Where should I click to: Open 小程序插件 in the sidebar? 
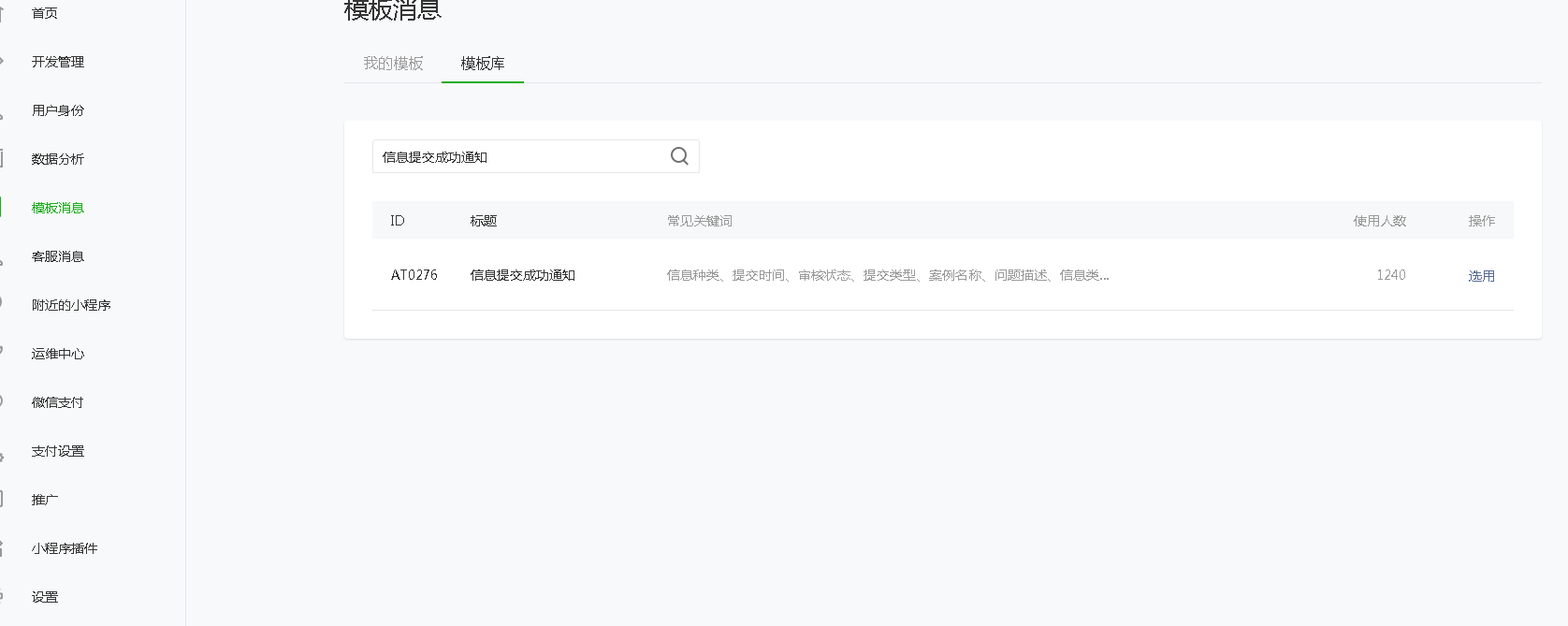tap(65, 548)
